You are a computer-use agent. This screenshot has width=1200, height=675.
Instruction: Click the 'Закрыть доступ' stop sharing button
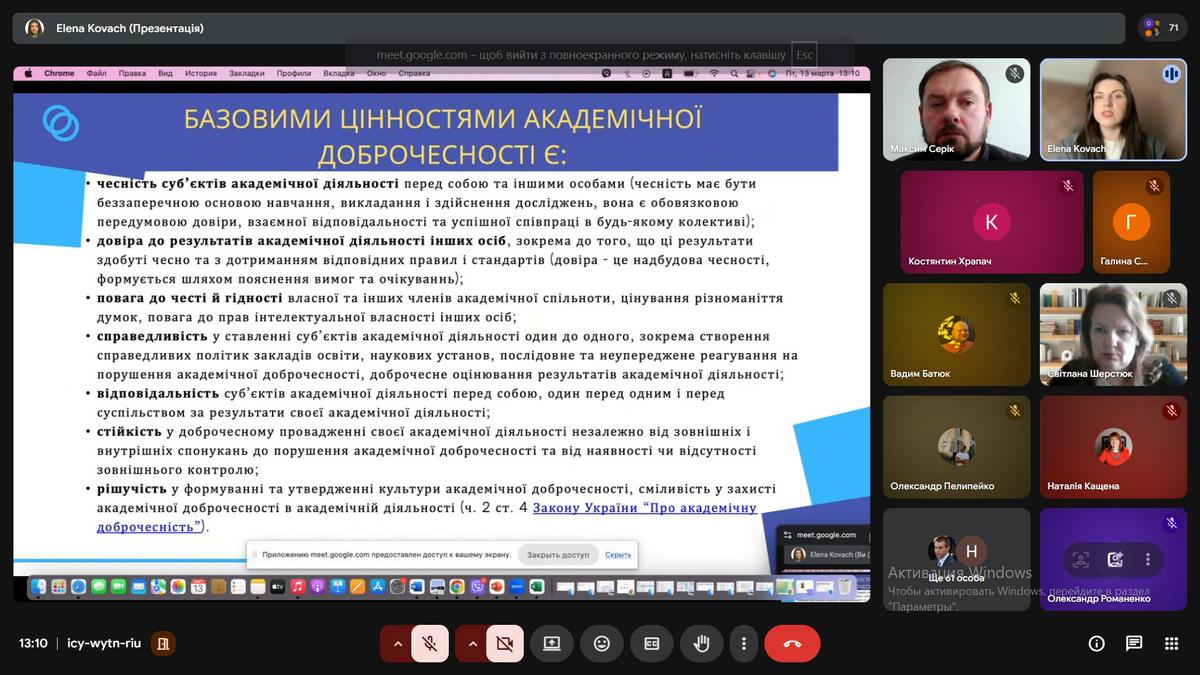pos(558,554)
